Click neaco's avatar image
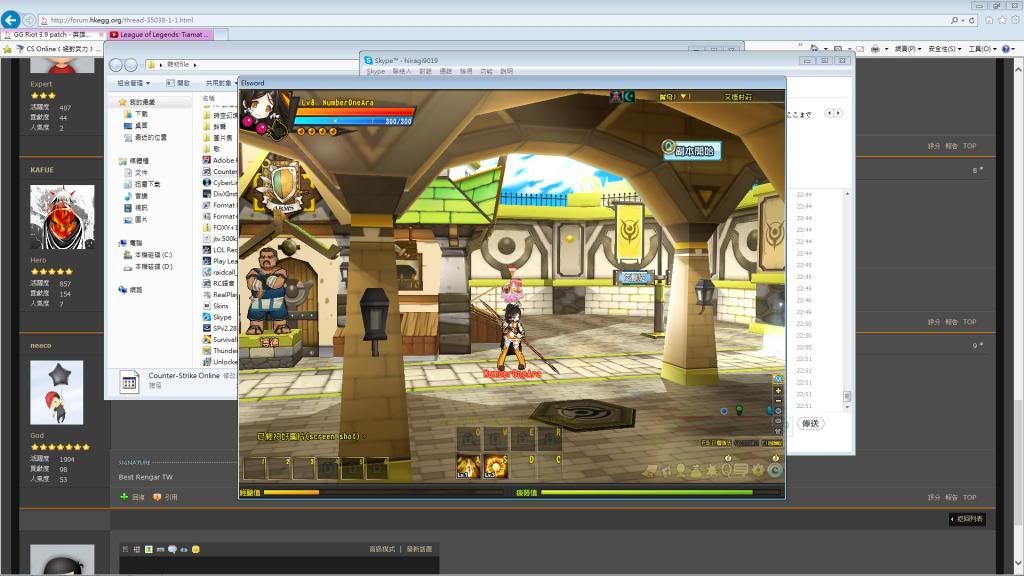The width and height of the screenshot is (1024, 576). 57,392
